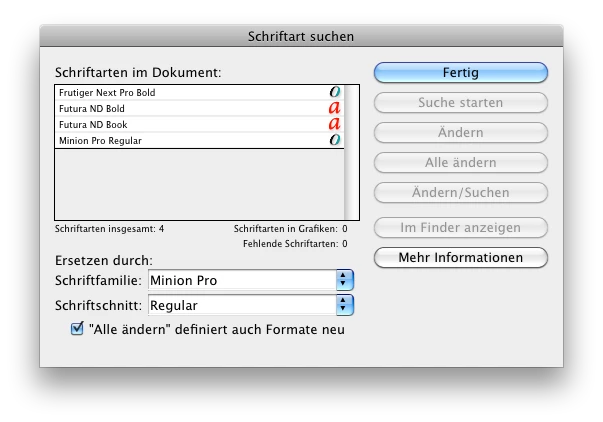The image size is (603, 422).
Task: Select Frutiger Next Pro Bold in font list
Action: pyautogui.click(x=200, y=93)
